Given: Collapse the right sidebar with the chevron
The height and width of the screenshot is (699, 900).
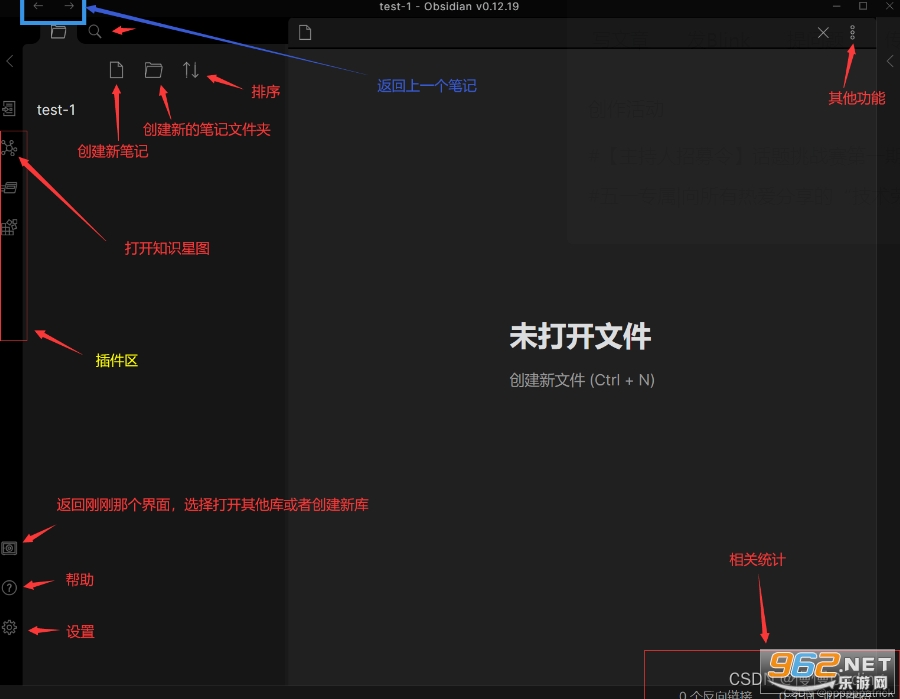Looking at the screenshot, I should (890, 61).
